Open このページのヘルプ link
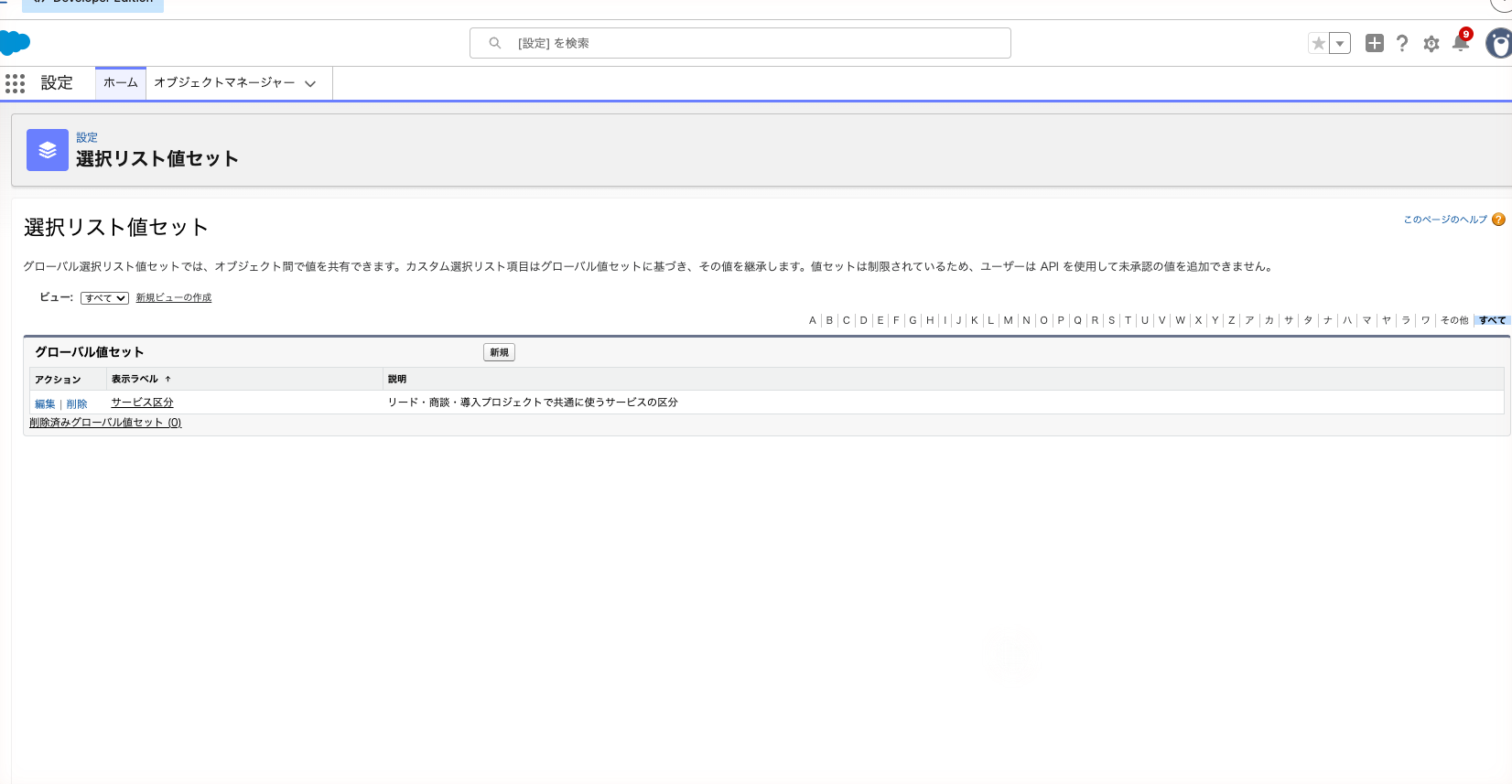Image resolution: width=1512 pixels, height=784 pixels. click(1445, 220)
